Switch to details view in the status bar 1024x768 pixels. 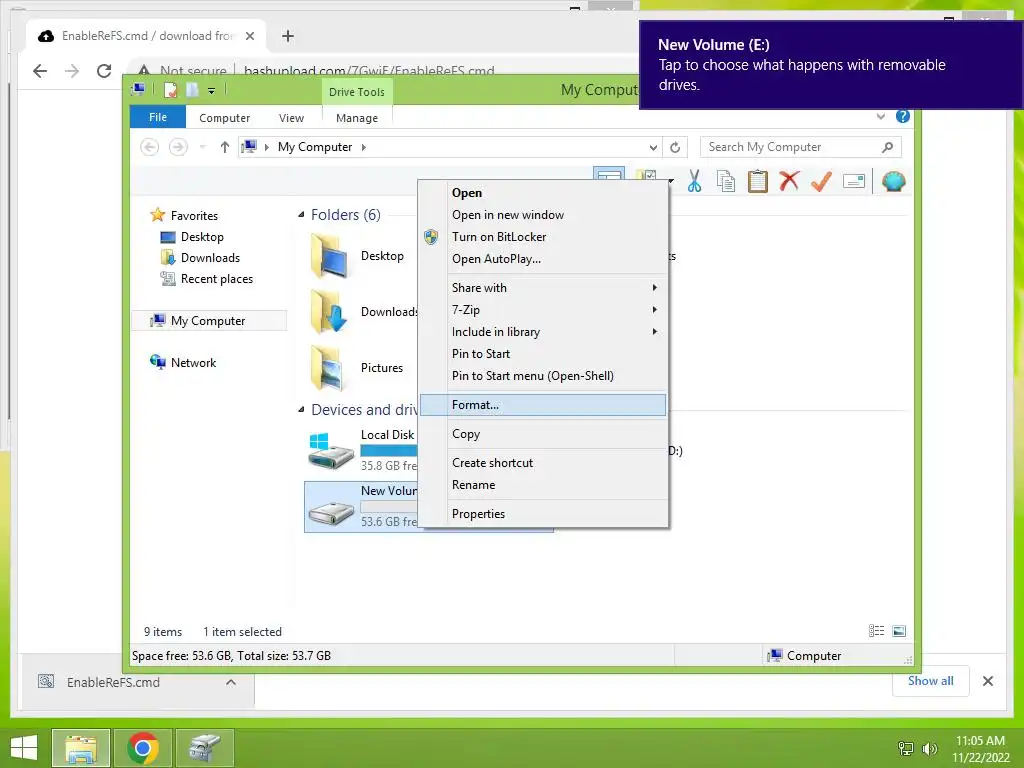pyautogui.click(x=876, y=631)
